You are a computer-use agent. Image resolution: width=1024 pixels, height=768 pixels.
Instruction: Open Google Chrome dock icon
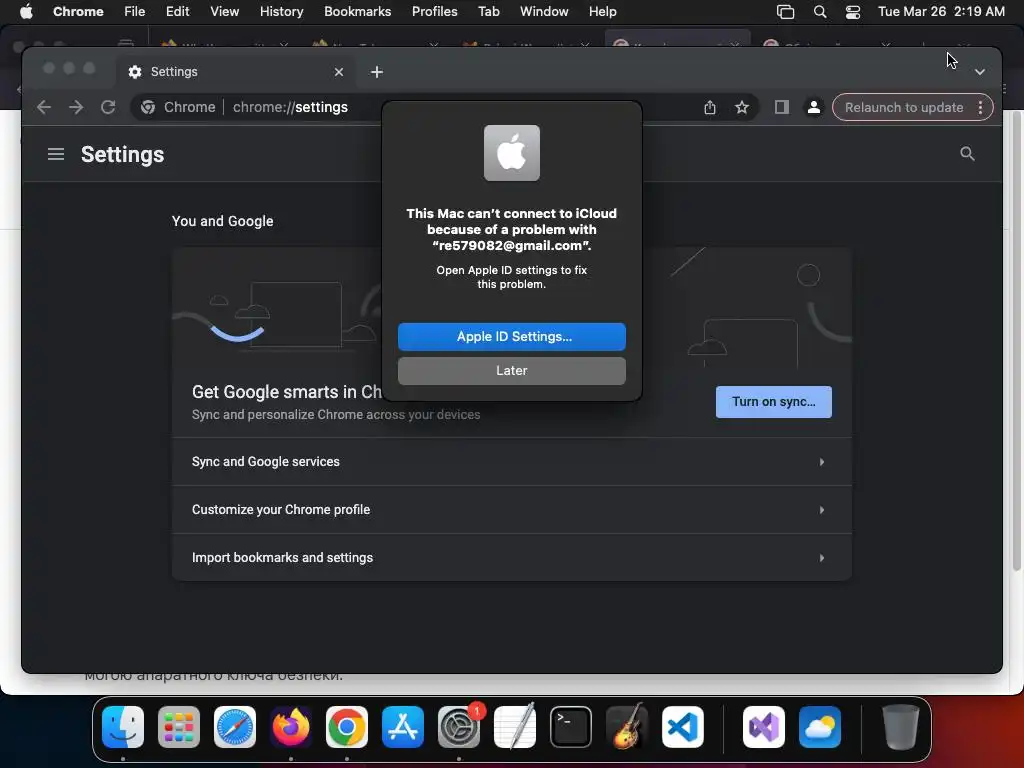(347, 727)
